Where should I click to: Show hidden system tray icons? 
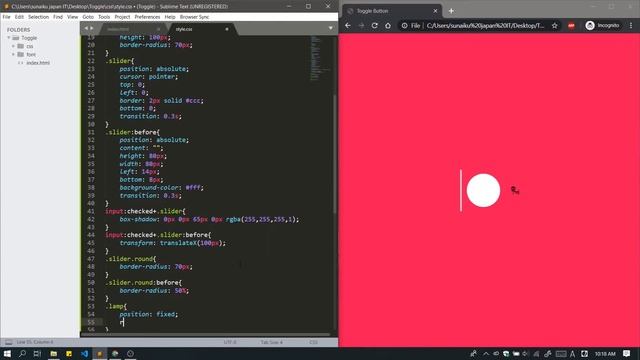(486, 353)
